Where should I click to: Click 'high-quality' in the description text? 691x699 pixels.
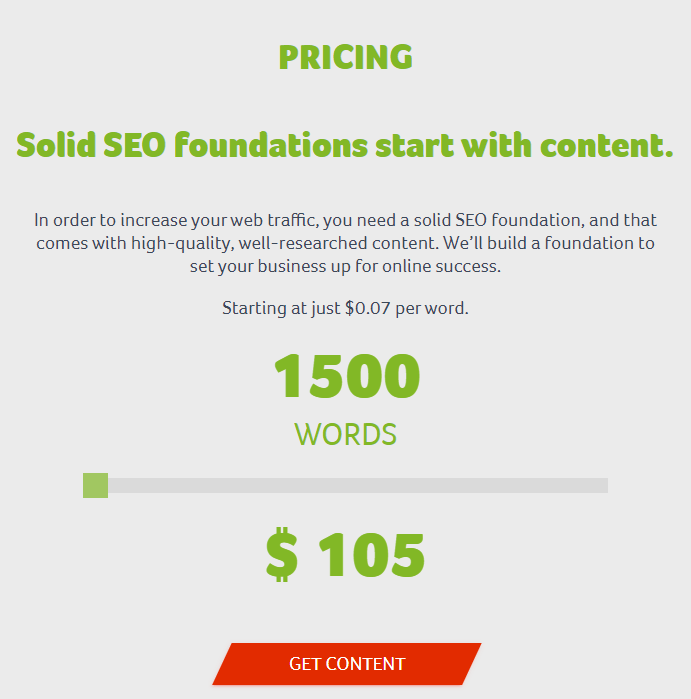pos(177,243)
